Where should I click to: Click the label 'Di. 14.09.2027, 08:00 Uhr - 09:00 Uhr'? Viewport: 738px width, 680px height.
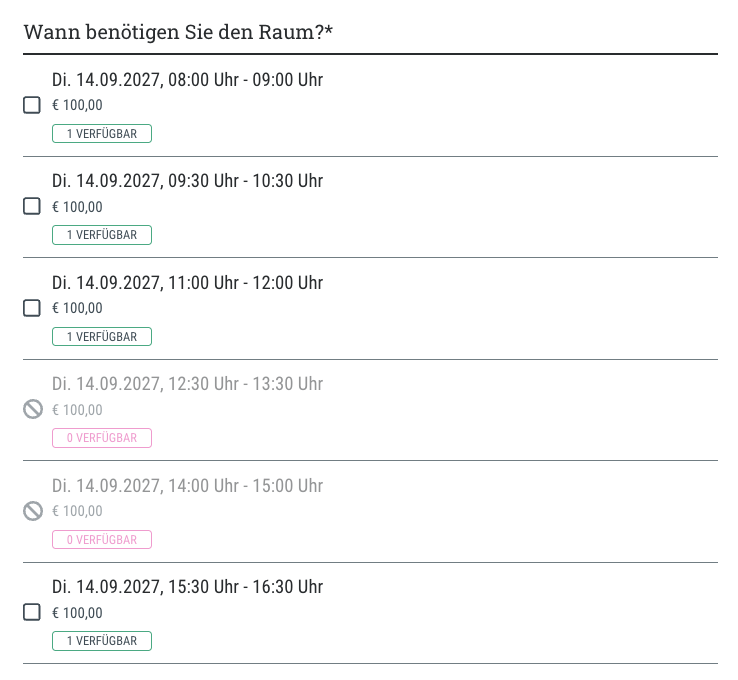[x=187, y=80]
